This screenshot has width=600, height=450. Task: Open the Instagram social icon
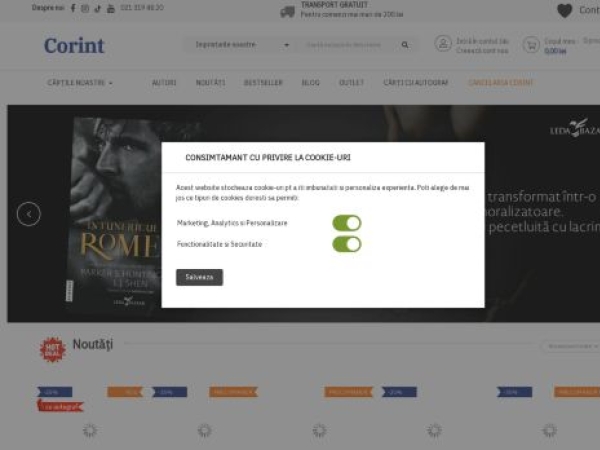(85, 8)
